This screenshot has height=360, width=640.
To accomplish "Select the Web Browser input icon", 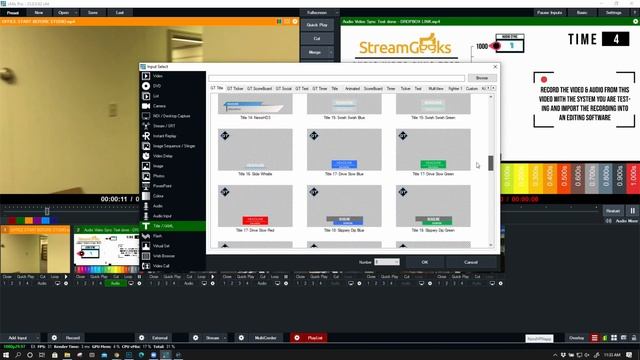I will [x=146, y=256].
